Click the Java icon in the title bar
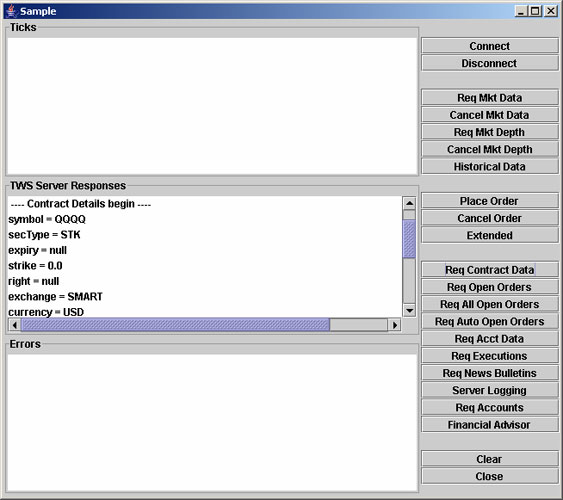The image size is (563, 500). point(11,11)
